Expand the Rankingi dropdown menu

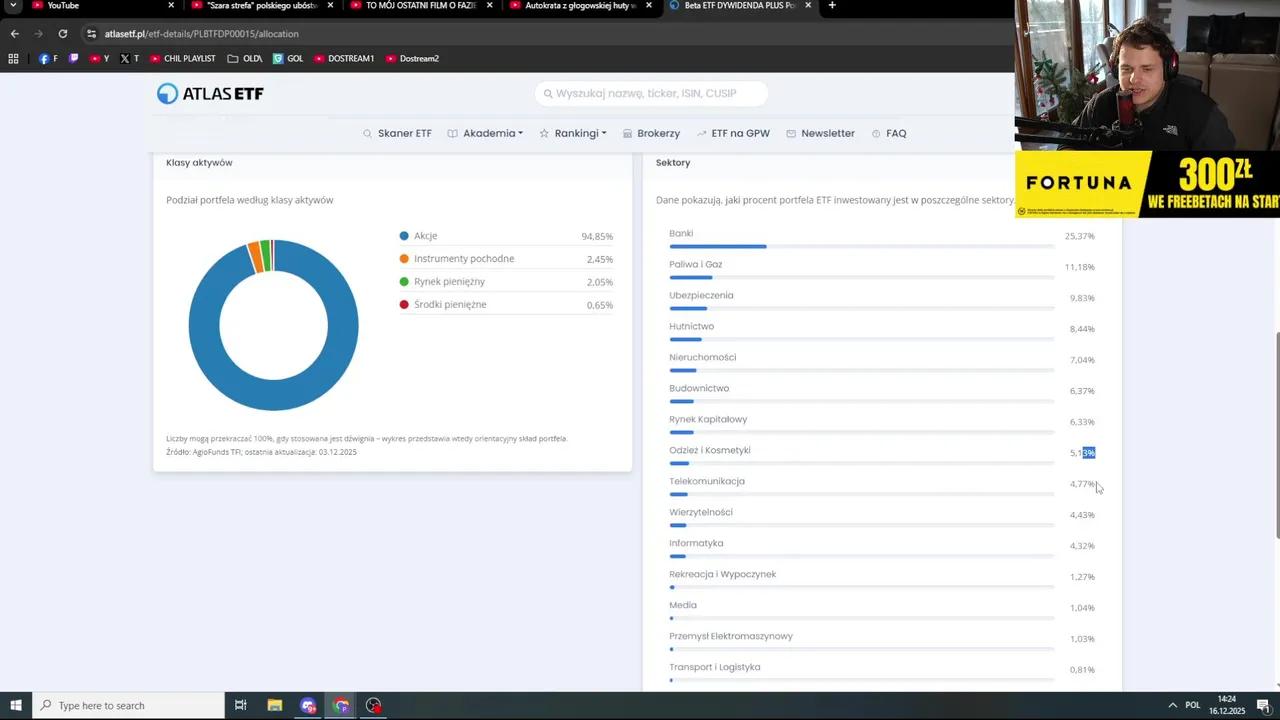(x=573, y=133)
